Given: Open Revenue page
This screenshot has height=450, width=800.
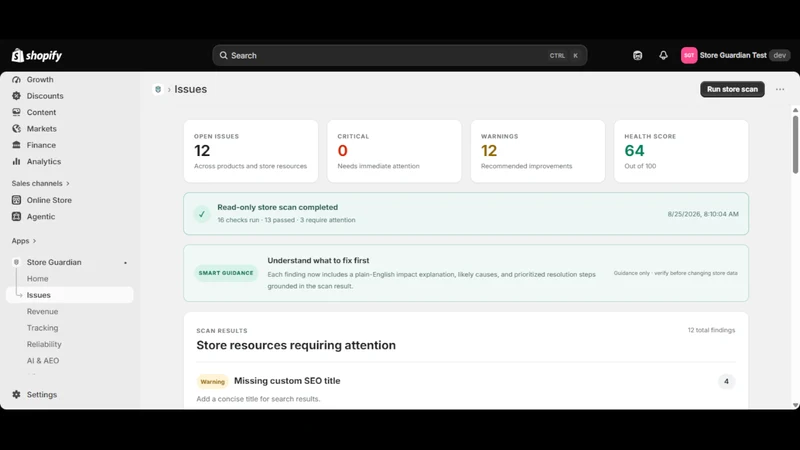Looking at the screenshot, I should 42,311.
